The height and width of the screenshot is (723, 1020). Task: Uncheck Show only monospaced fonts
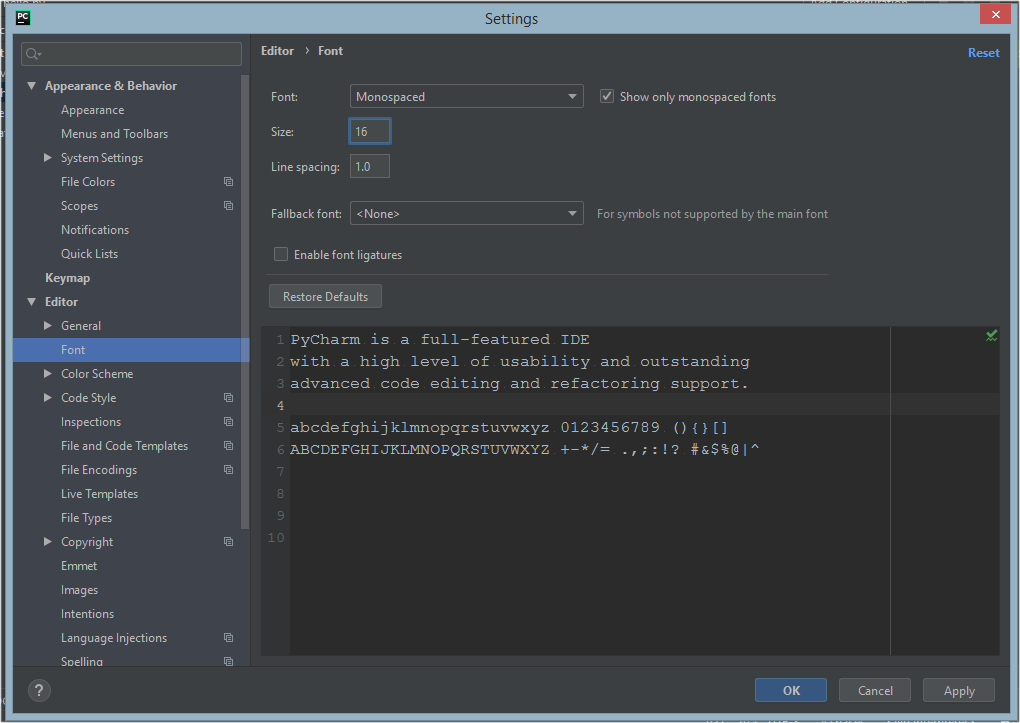click(x=607, y=96)
